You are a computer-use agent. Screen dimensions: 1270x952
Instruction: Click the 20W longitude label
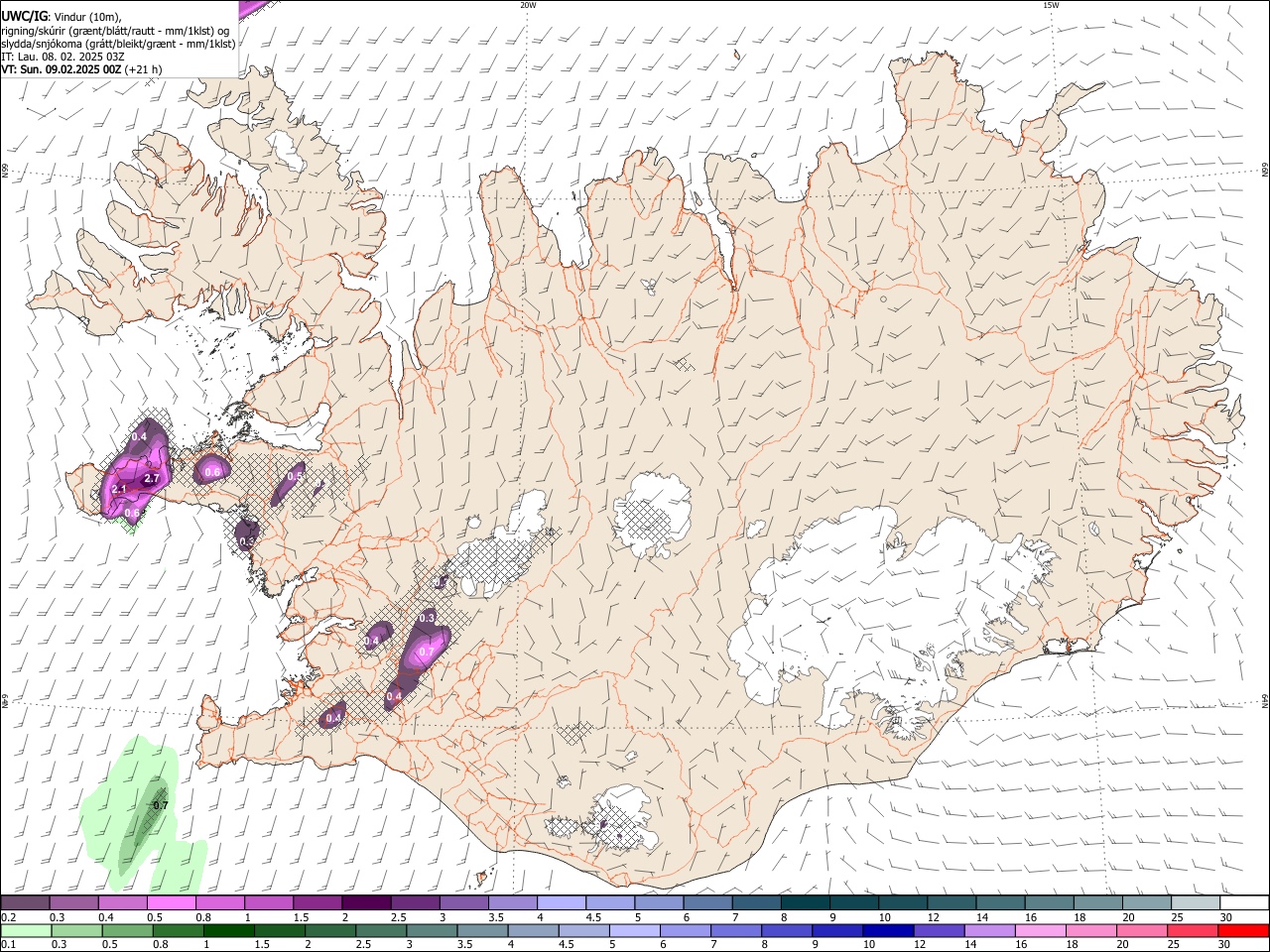pos(528,5)
